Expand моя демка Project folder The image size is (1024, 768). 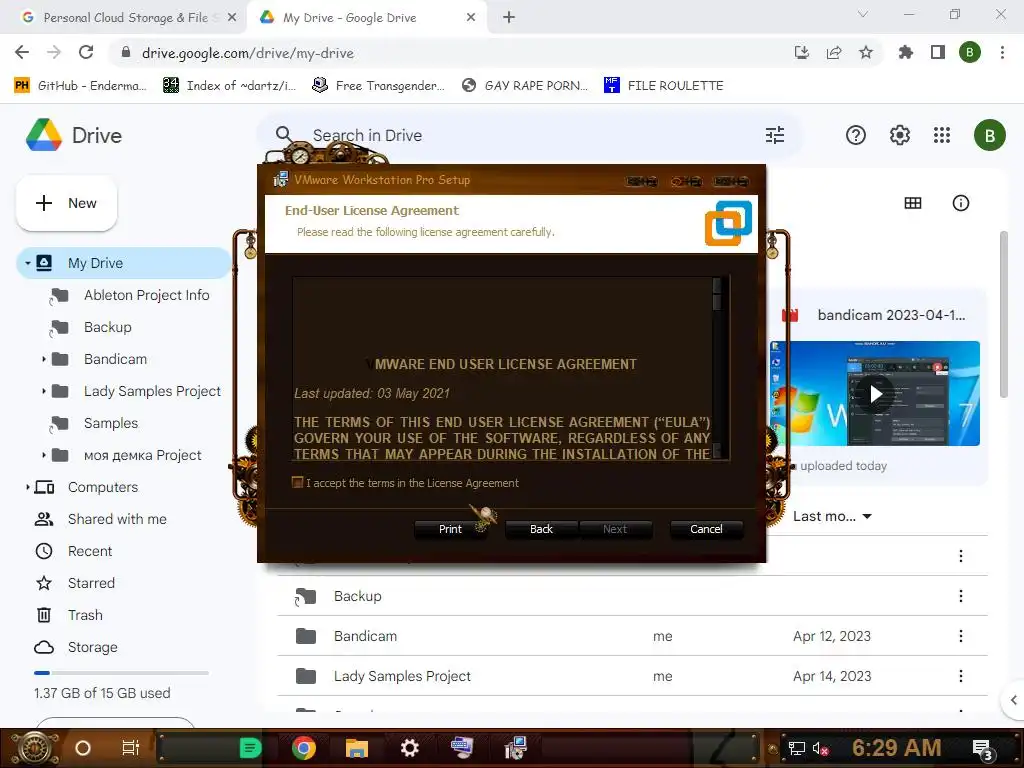(44, 455)
